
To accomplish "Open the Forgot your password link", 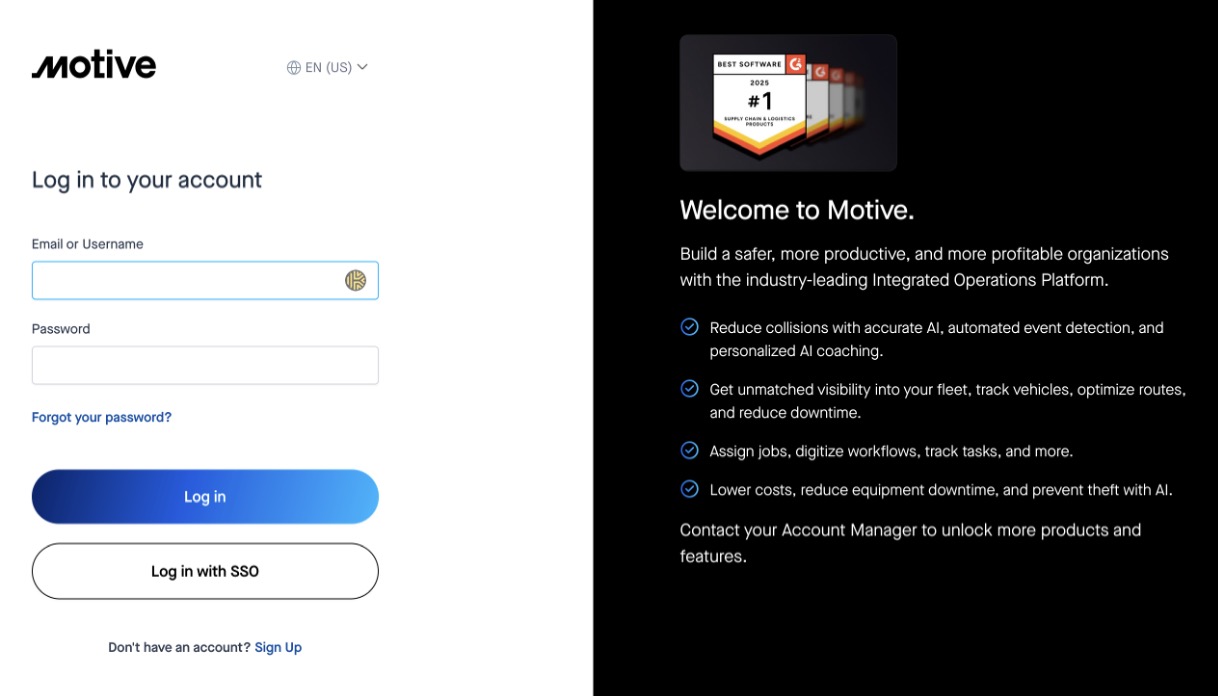I will (x=102, y=418).
